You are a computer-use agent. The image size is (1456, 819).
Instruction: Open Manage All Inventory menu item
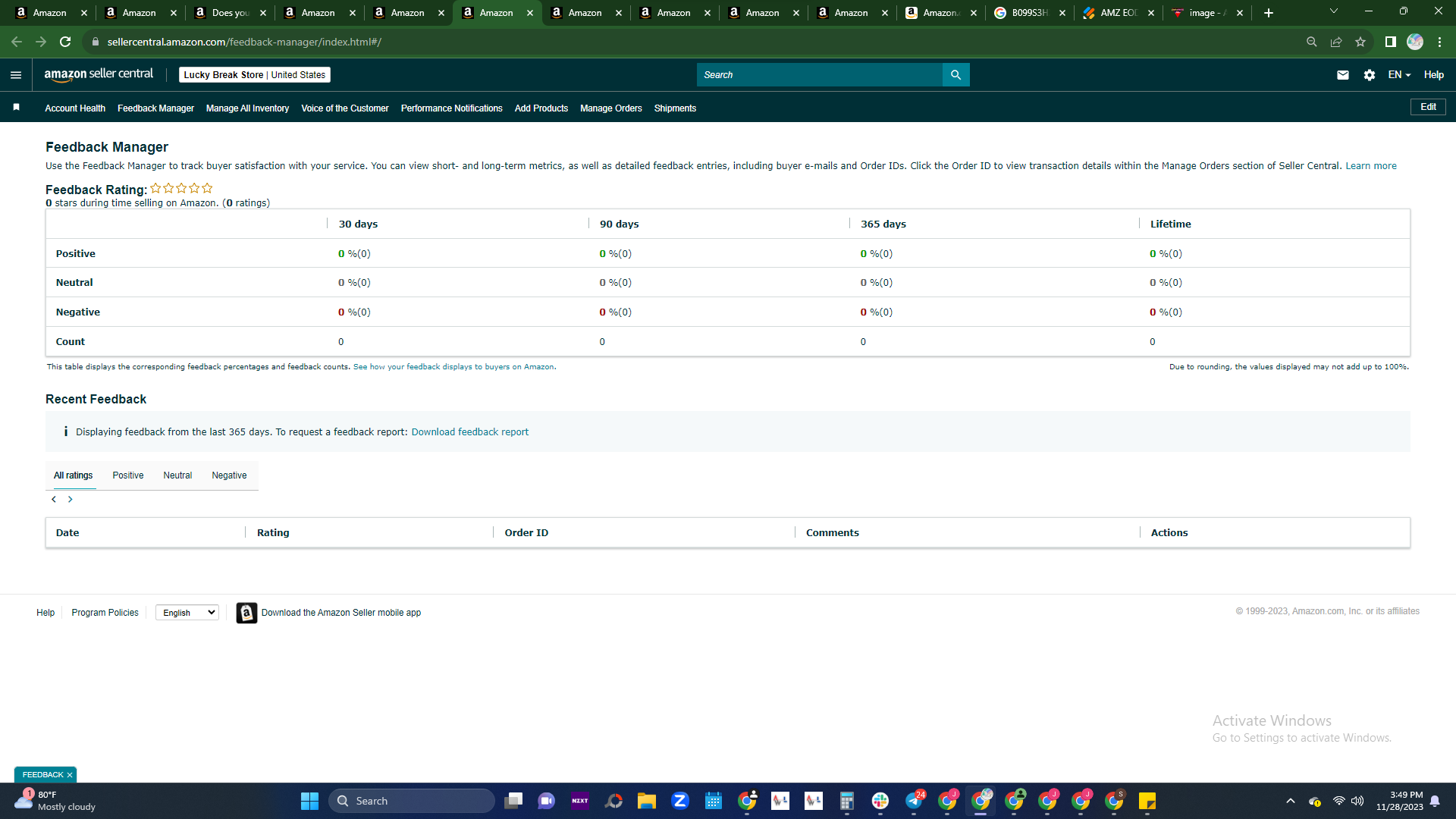click(x=247, y=108)
